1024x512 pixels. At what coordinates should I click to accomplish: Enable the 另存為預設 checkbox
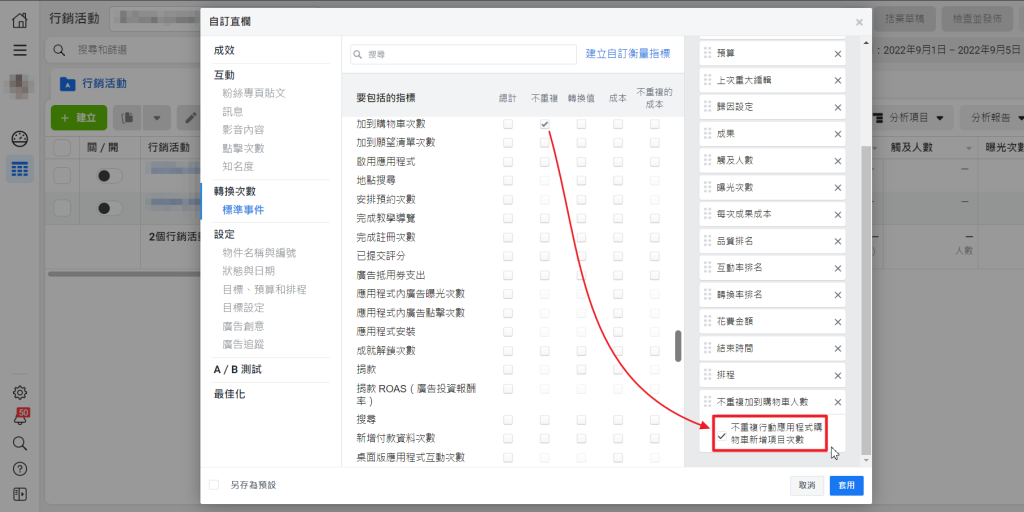(214, 485)
